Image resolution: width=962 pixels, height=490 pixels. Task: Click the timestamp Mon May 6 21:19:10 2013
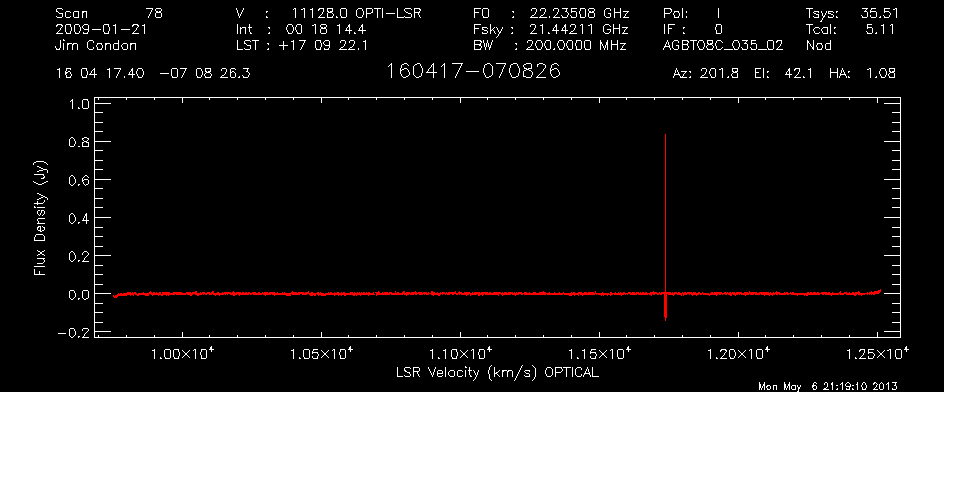tap(828, 386)
